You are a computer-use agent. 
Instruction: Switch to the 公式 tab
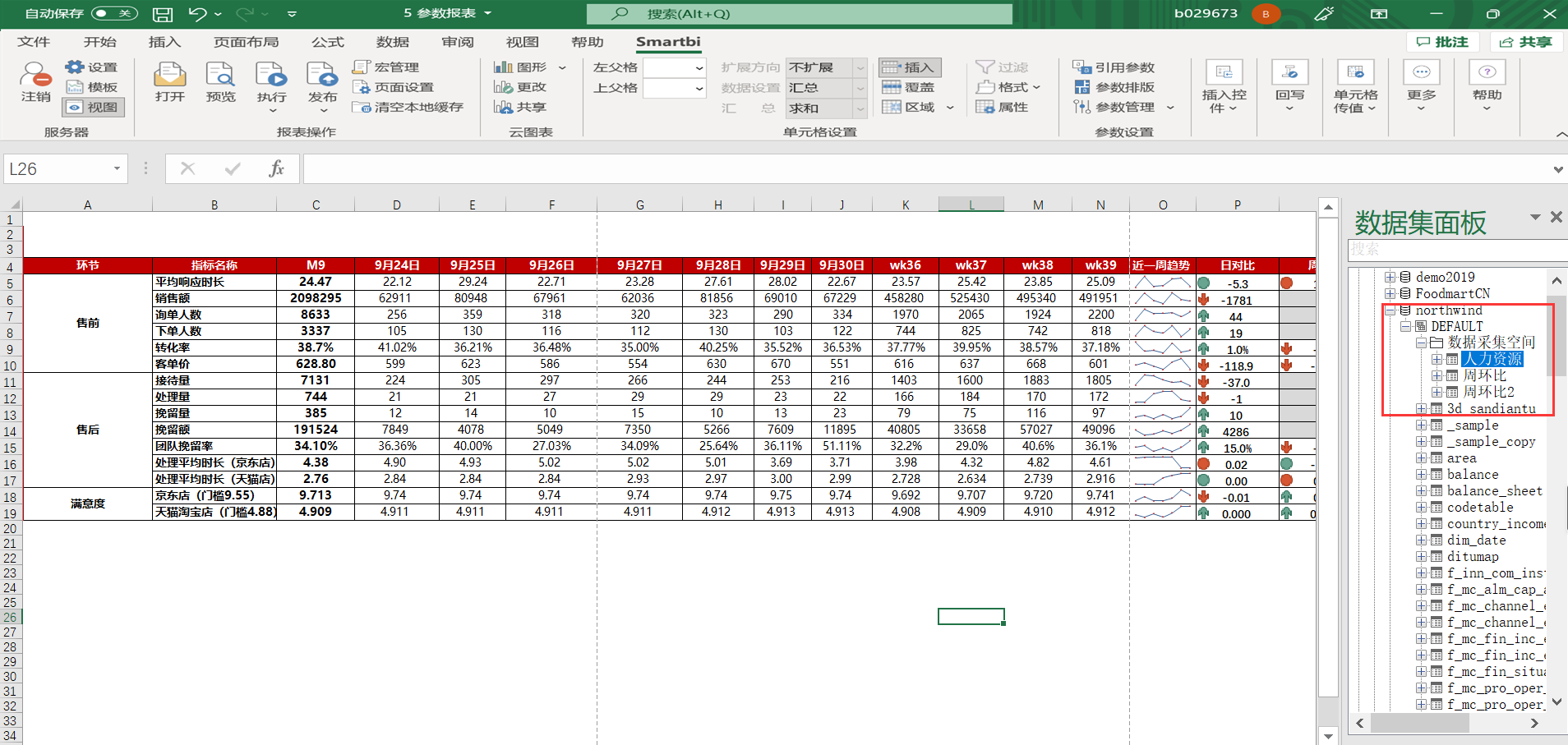(x=327, y=42)
